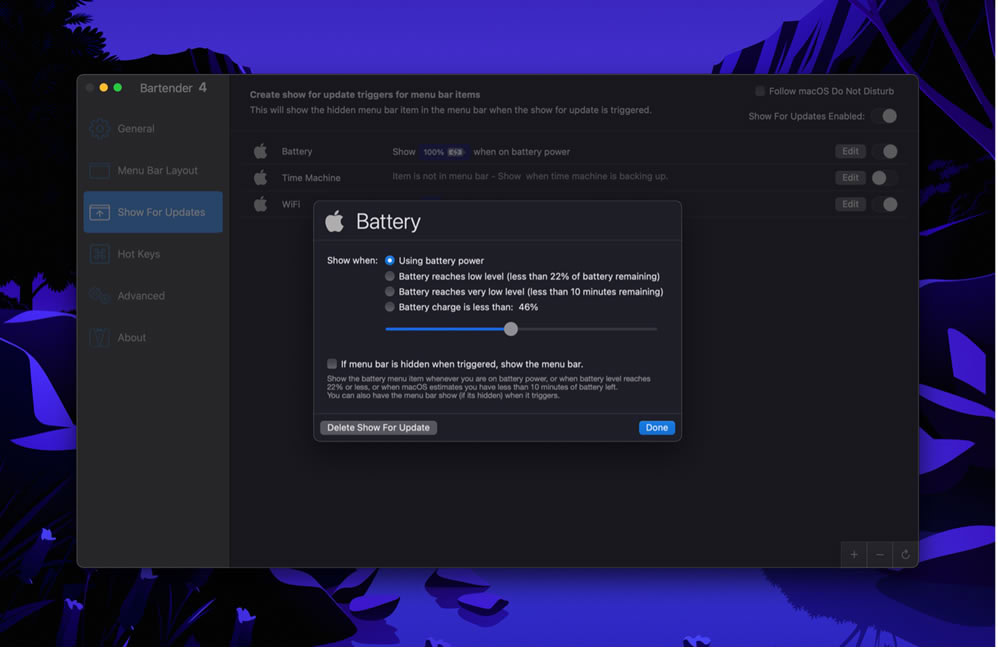Click the Advanced gears icon
The image size is (998, 648).
[x=99, y=296]
